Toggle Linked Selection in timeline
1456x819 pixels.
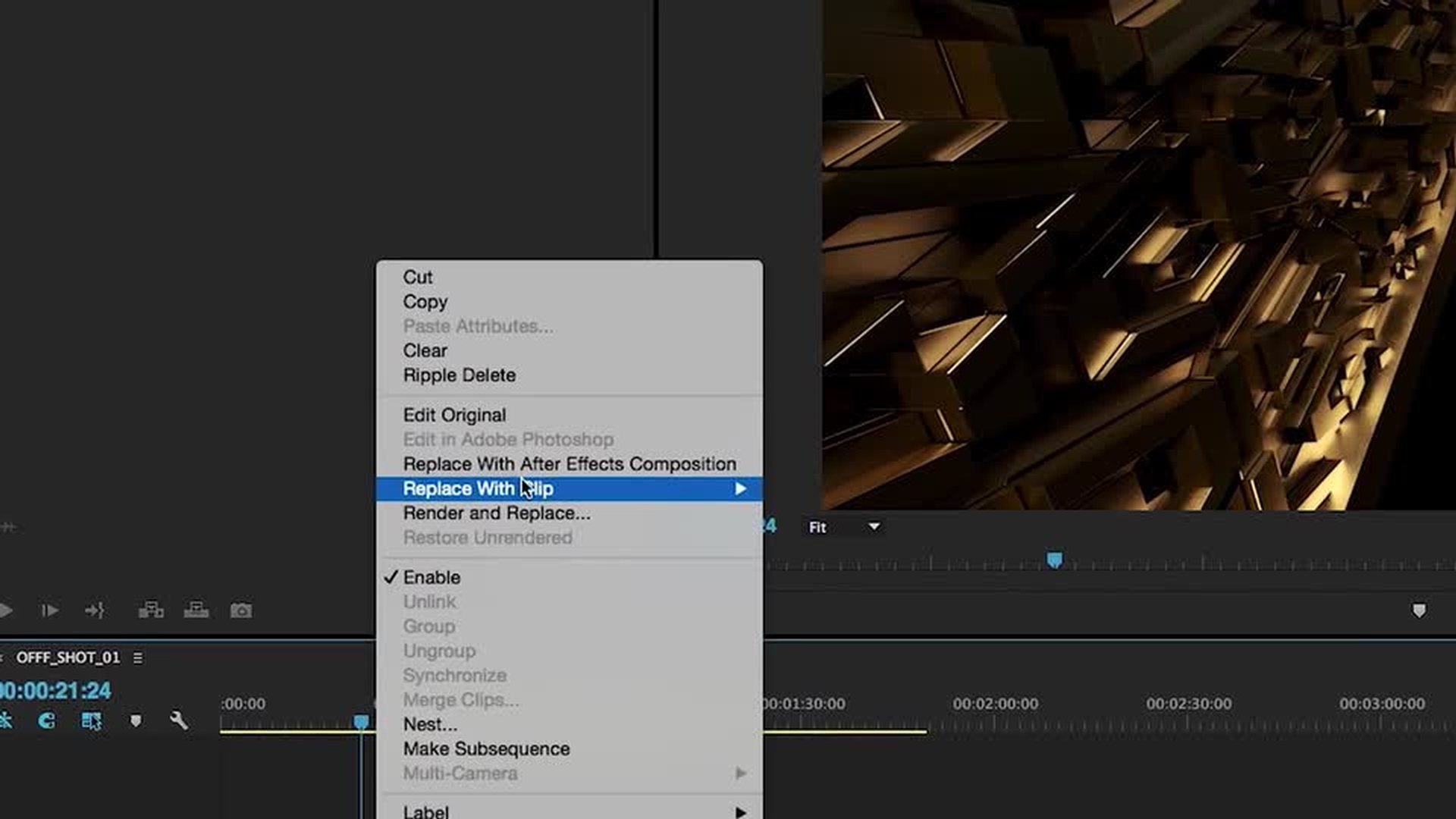[x=91, y=720]
